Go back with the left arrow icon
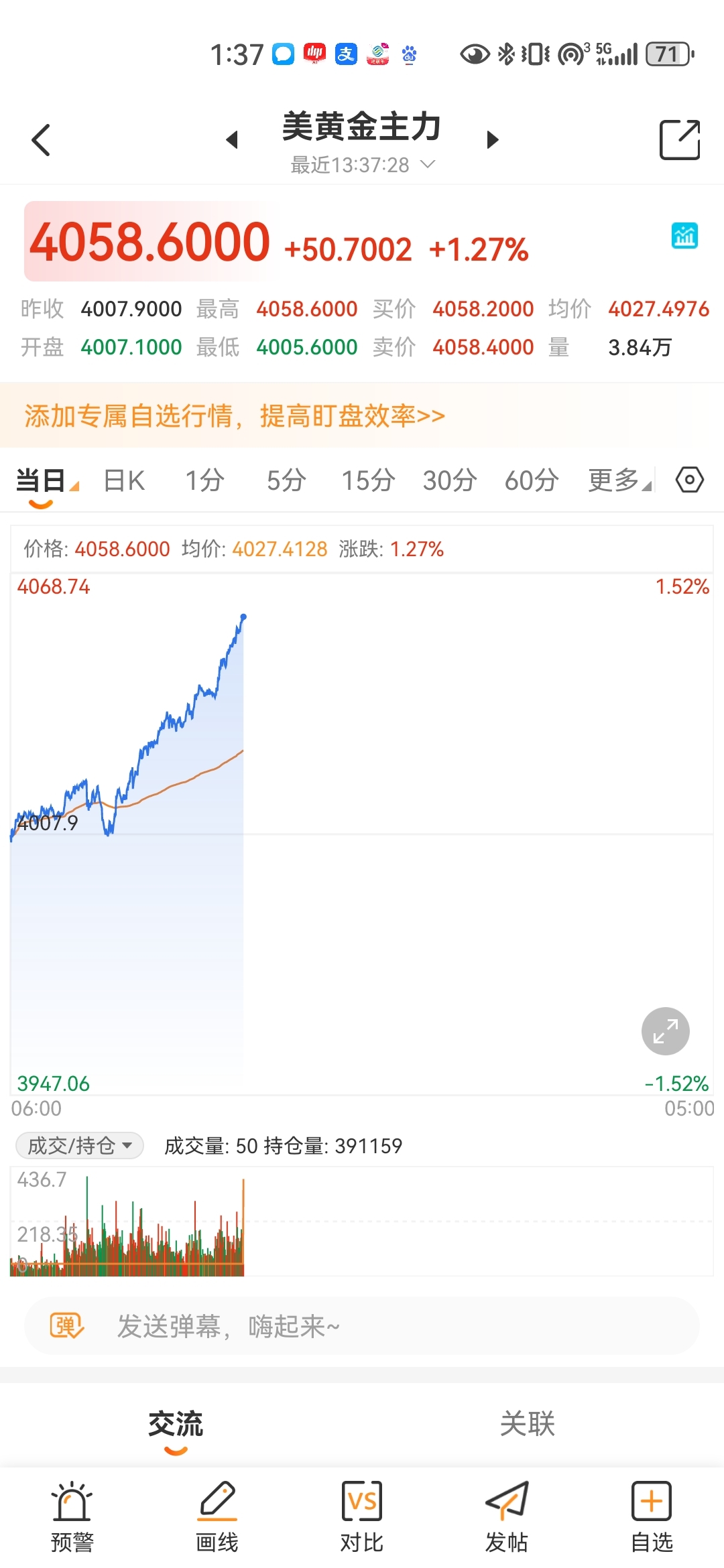This screenshot has height=1568, width=724. [x=41, y=140]
